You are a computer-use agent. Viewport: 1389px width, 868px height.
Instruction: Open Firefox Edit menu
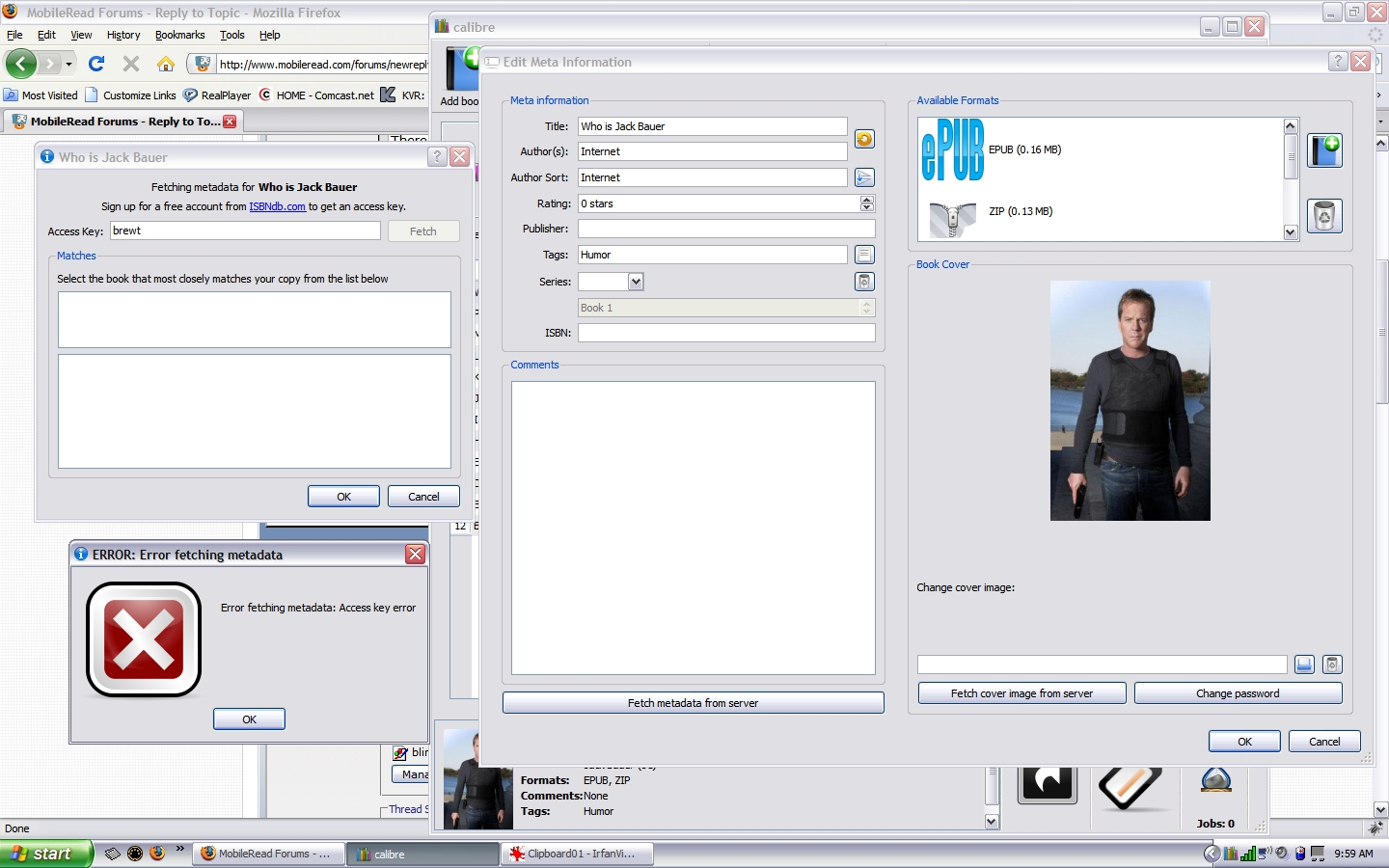point(46,35)
